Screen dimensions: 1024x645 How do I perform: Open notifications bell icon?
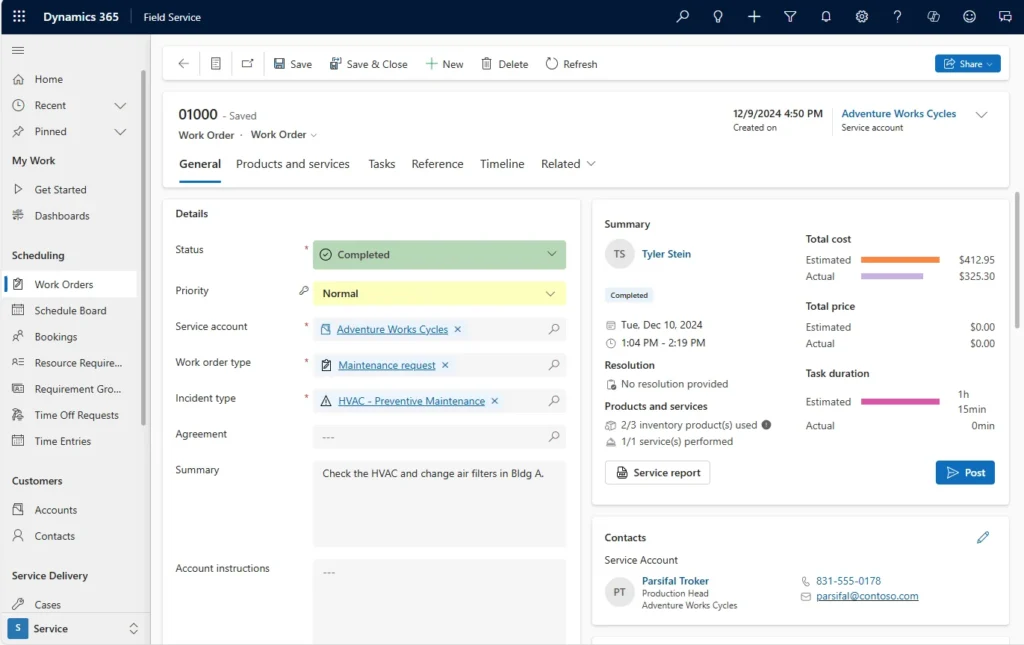tap(826, 17)
